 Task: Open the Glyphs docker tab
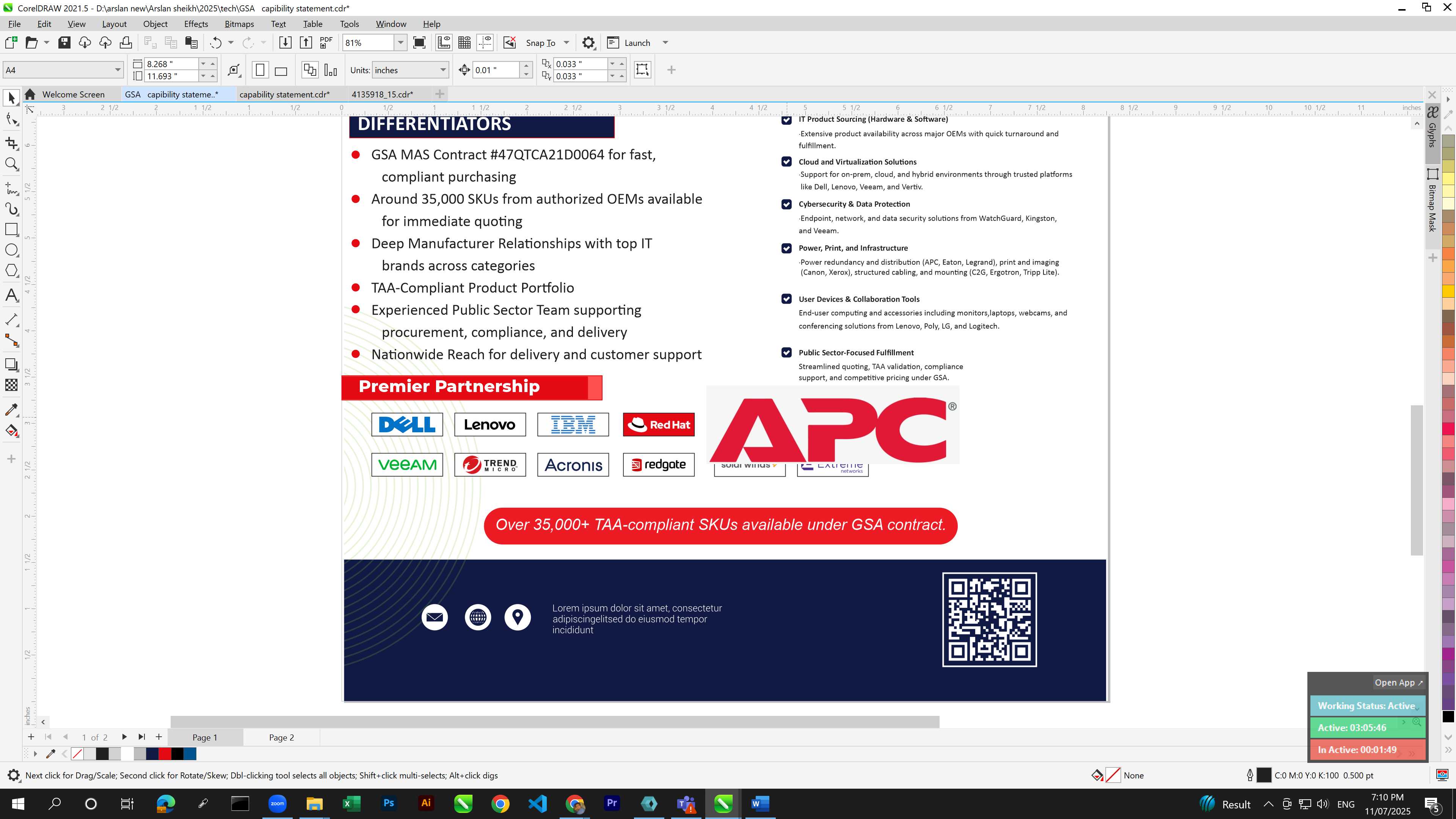(x=1432, y=128)
